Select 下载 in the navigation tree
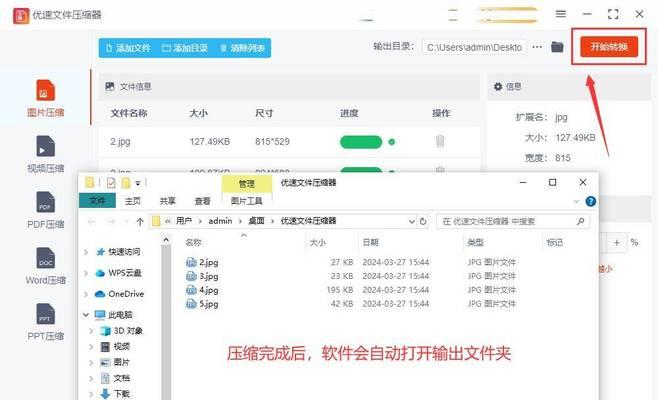 tap(121, 394)
